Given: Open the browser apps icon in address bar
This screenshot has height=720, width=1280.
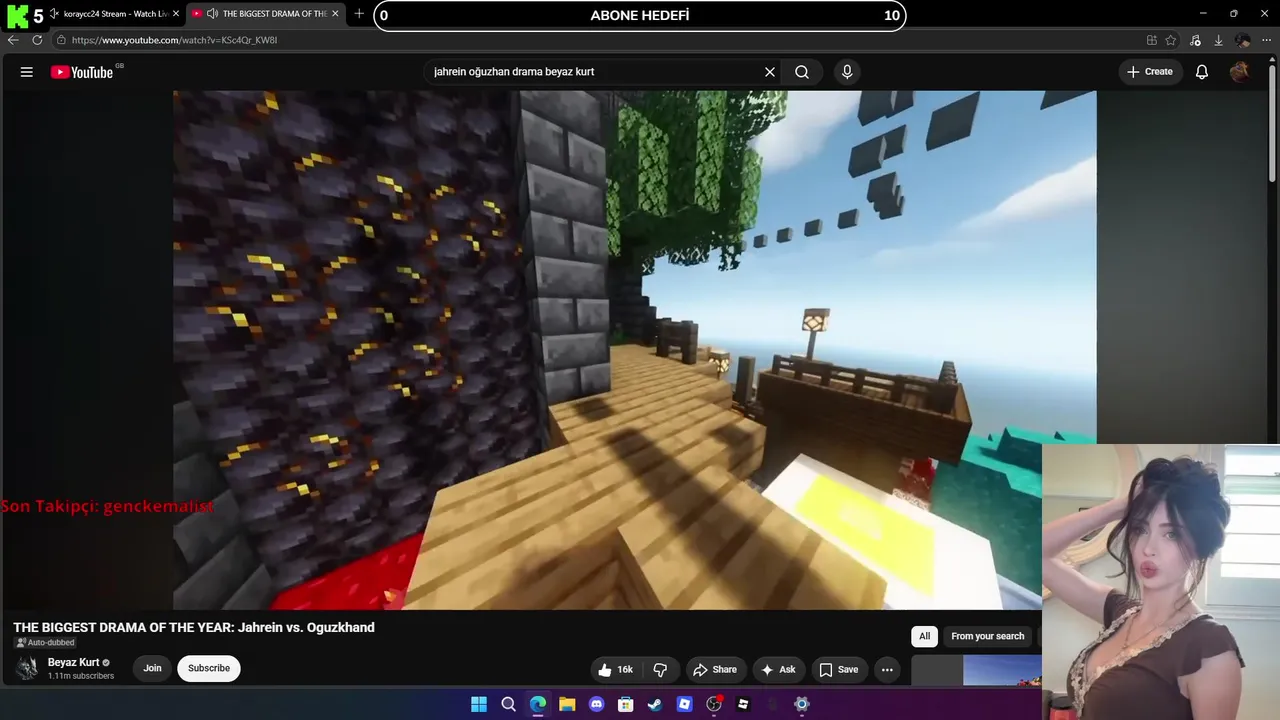Looking at the screenshot, I should click(x=1152, y=40).
